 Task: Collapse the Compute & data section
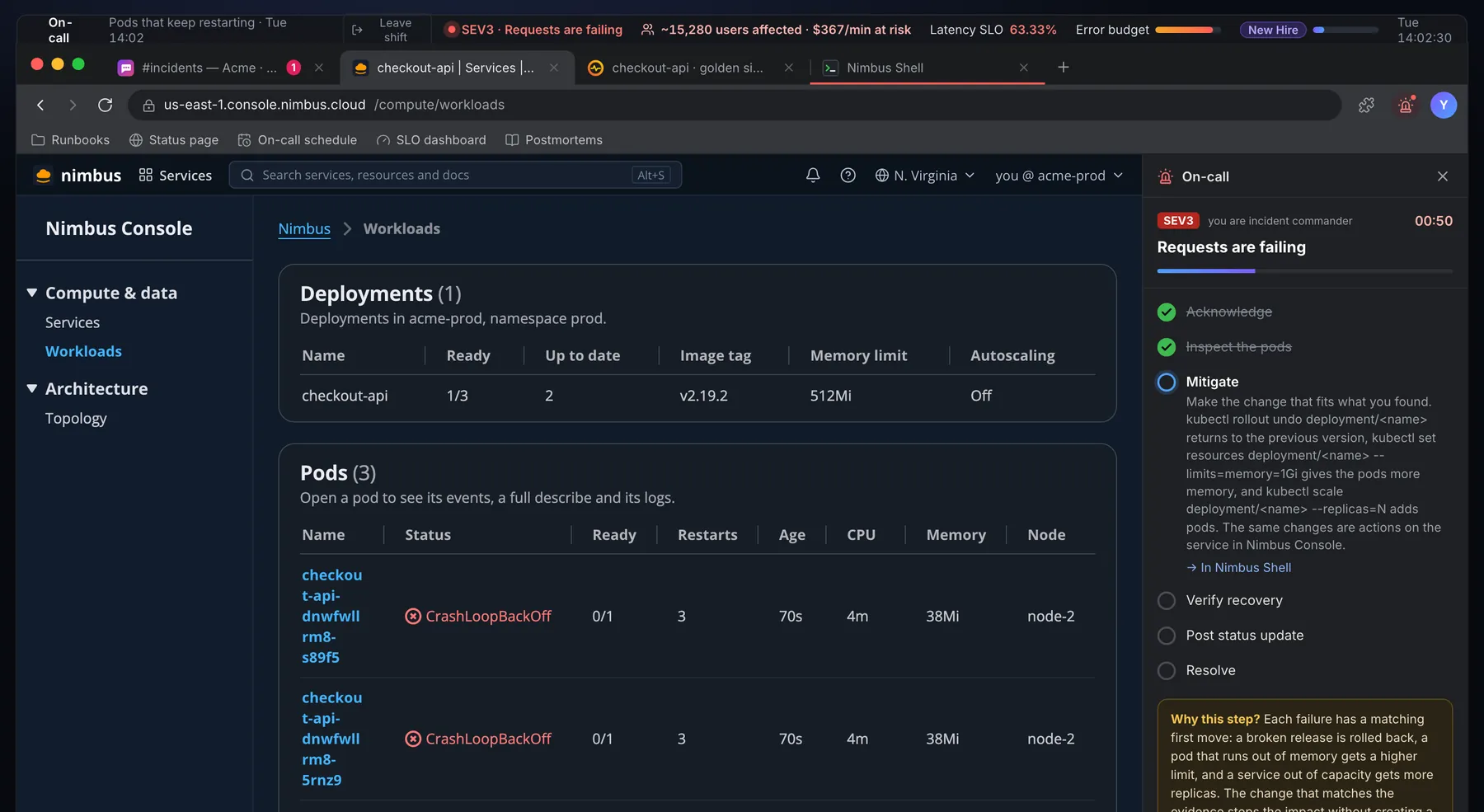click(32, 293)
